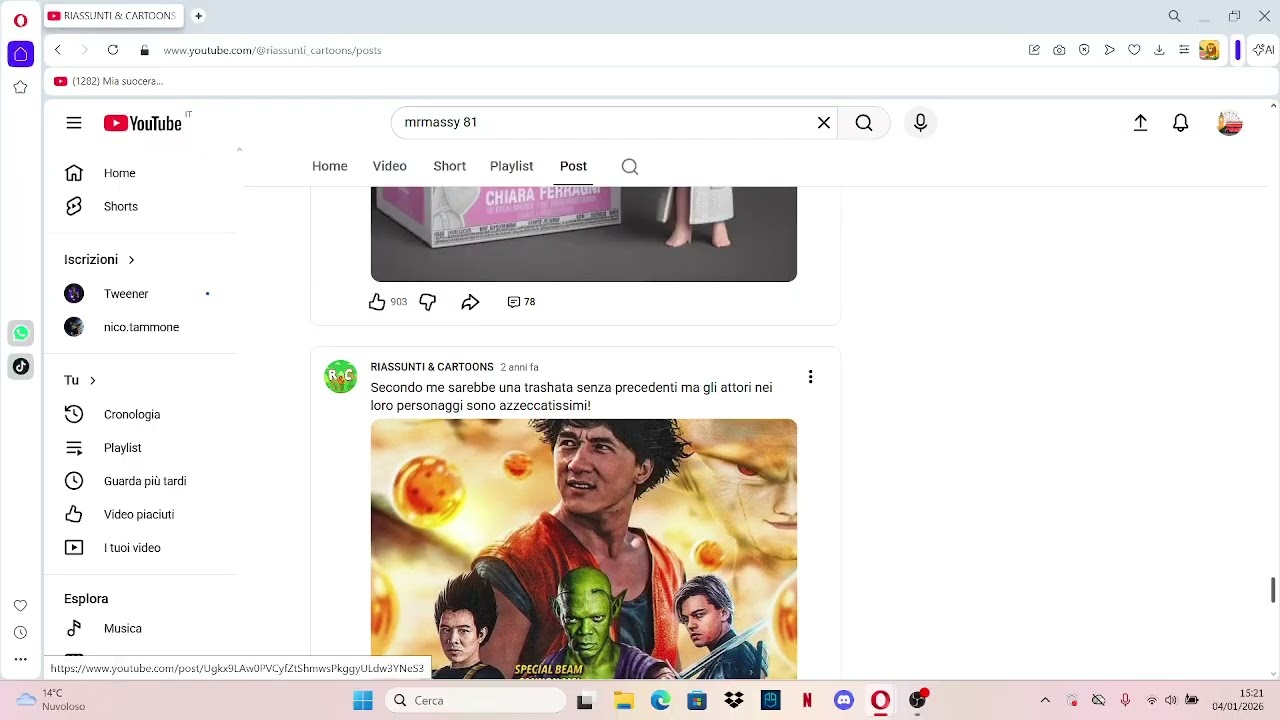Viewport: 1280px width, 720px height.
Task: Open the '2 anni fa' post timestamp
Action: tap(519, 367)
